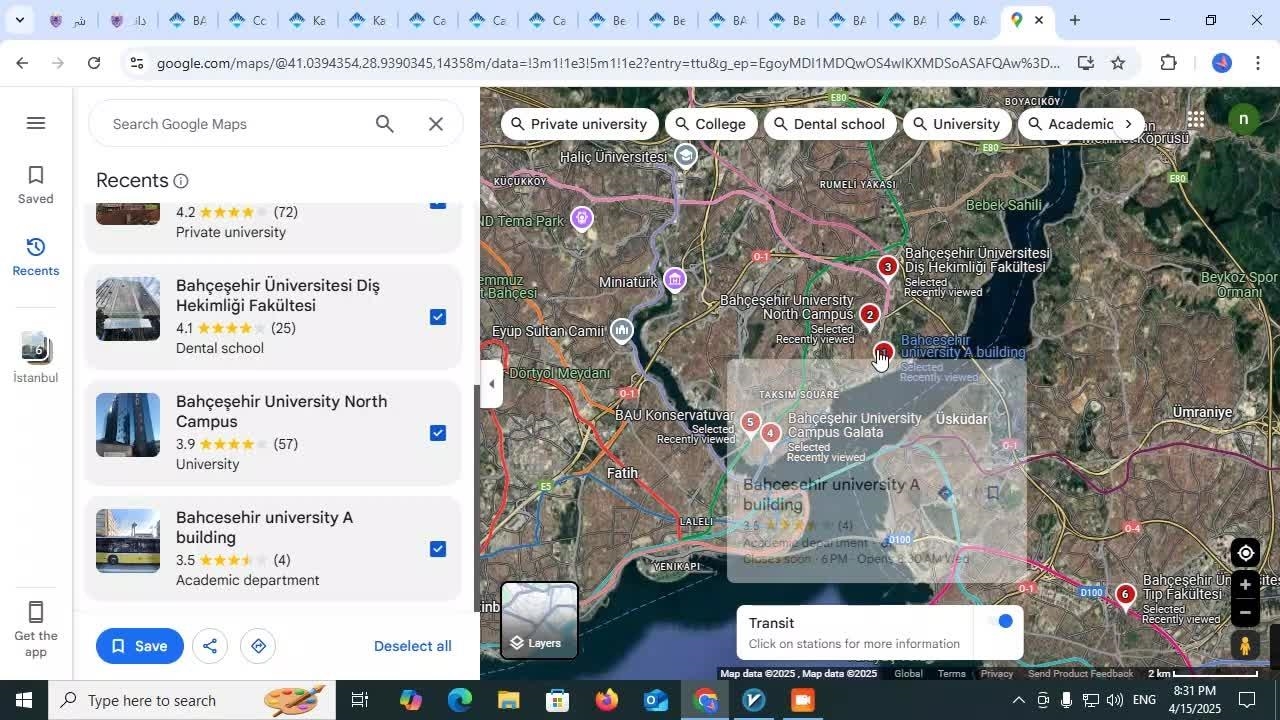The image size is (1280, 720).
Task: Uncheck Bahçeşehir Üniversitesi Diş Hekimliği Fakültesi checkbox
Action: tap(438, 317)
